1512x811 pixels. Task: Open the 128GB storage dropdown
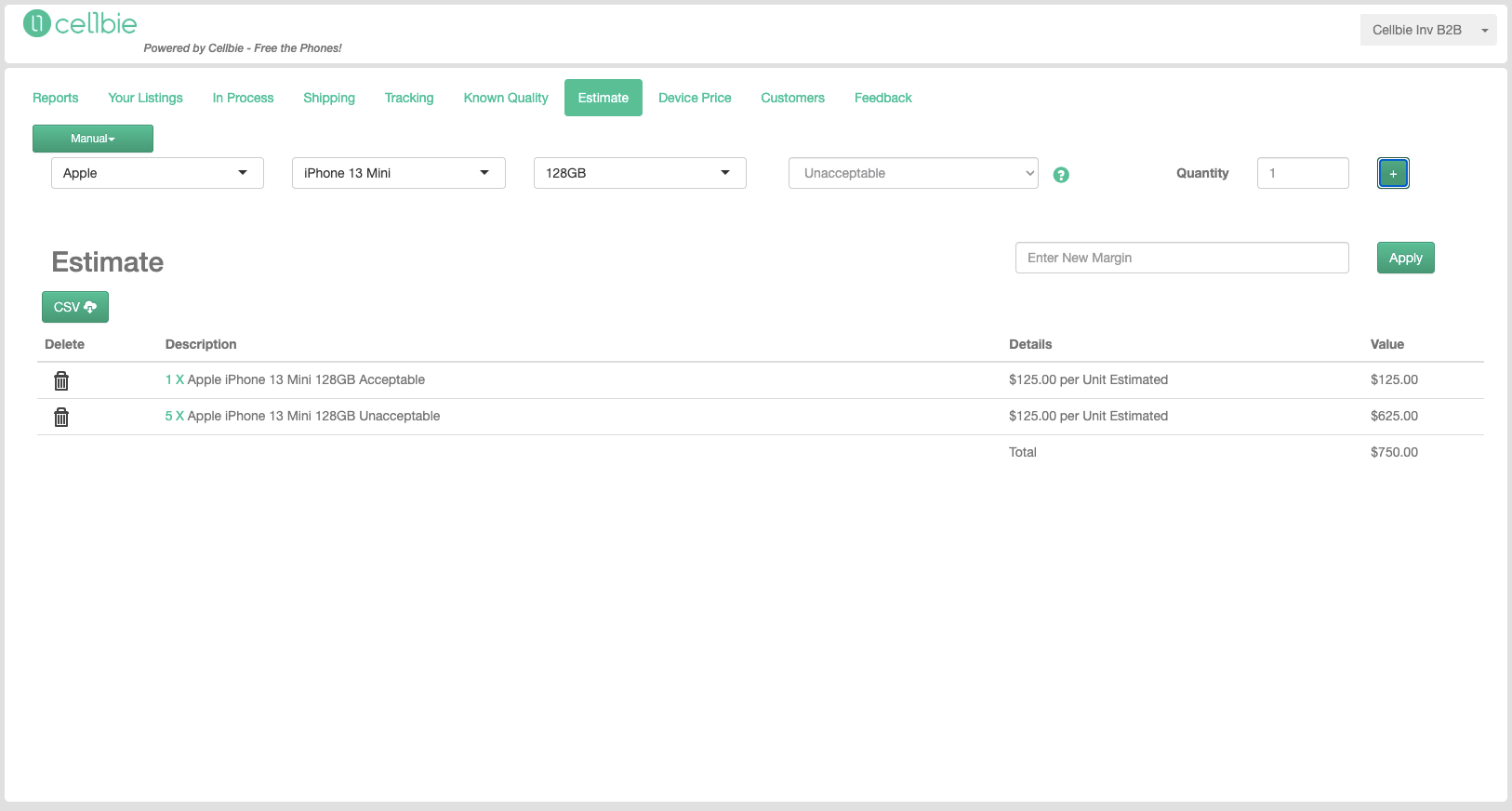tap(640, 173)
